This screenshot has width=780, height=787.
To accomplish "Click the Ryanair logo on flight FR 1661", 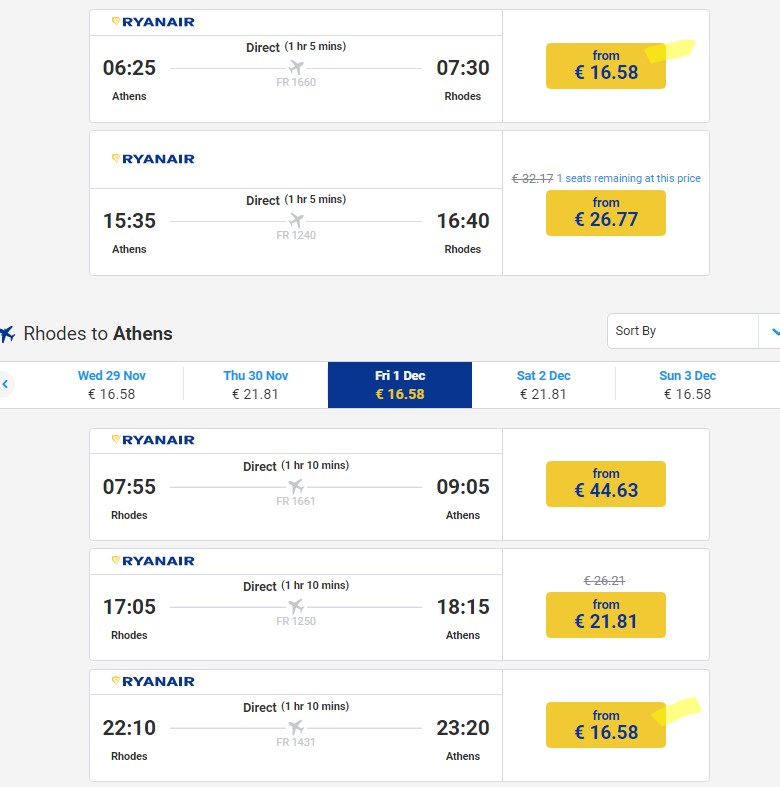I will tap(152, 440).
